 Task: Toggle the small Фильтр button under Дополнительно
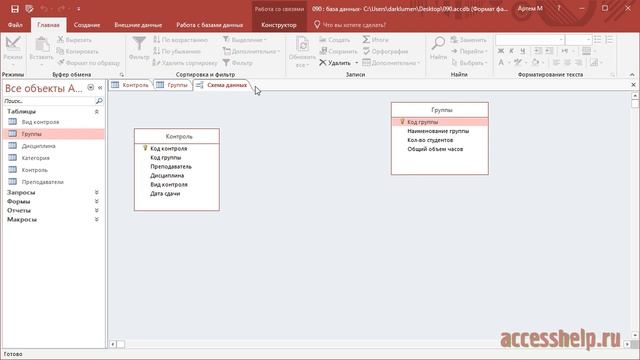coord(238,62)
